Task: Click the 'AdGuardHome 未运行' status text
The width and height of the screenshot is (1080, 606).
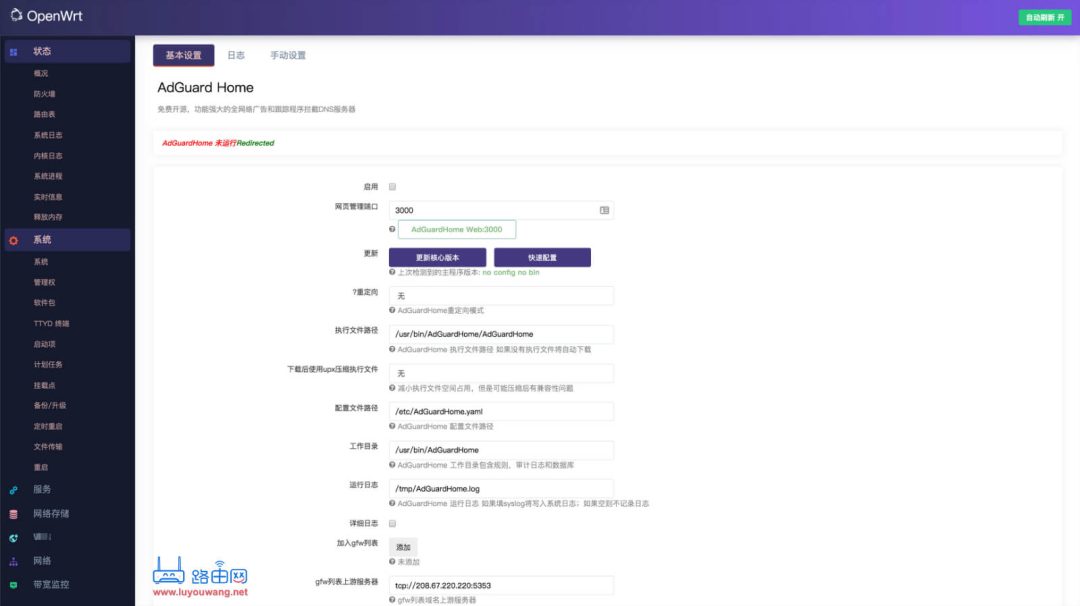Action: click(199, 143)
